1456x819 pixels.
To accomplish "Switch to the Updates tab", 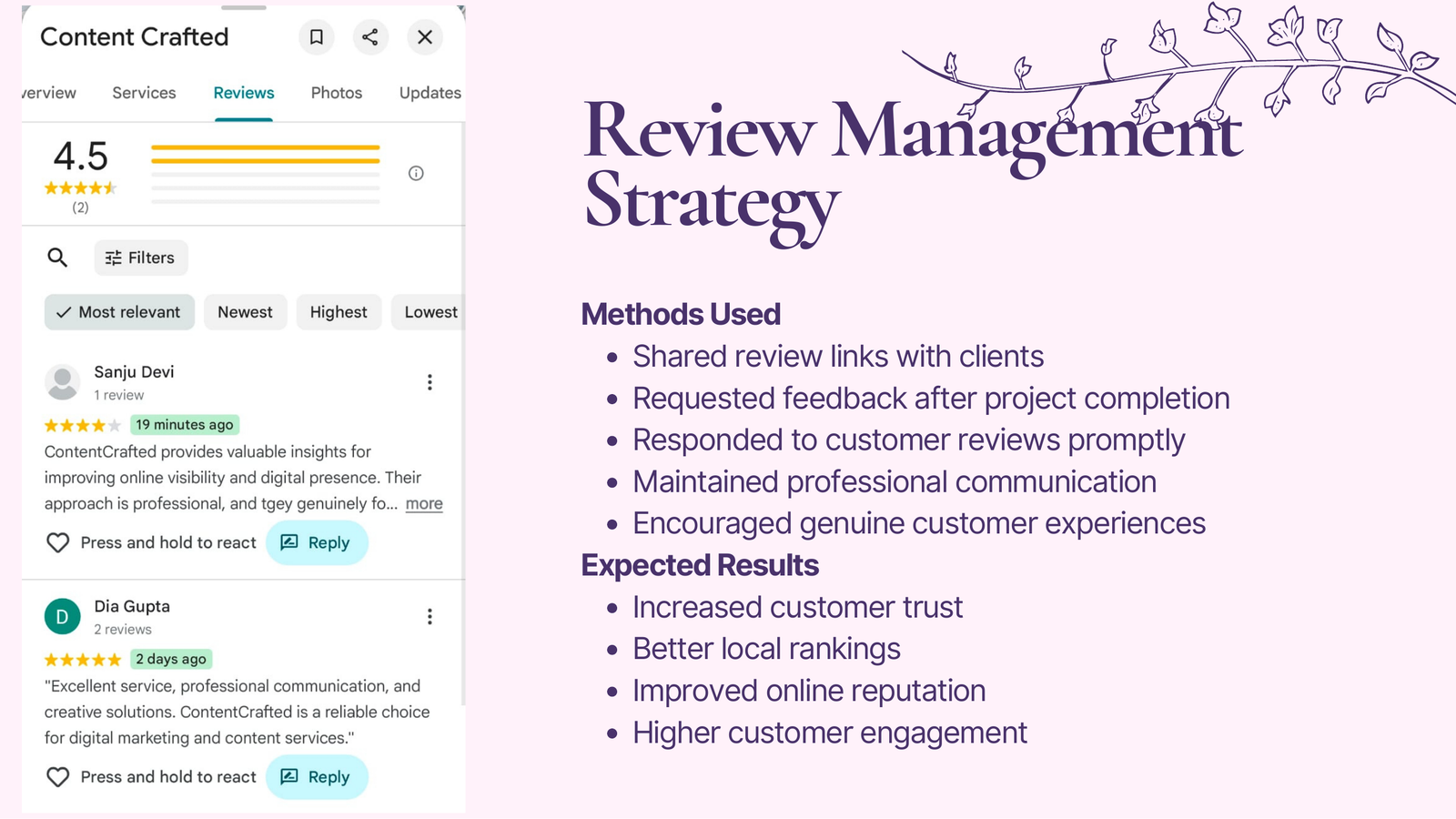I will tap(430, 93).
